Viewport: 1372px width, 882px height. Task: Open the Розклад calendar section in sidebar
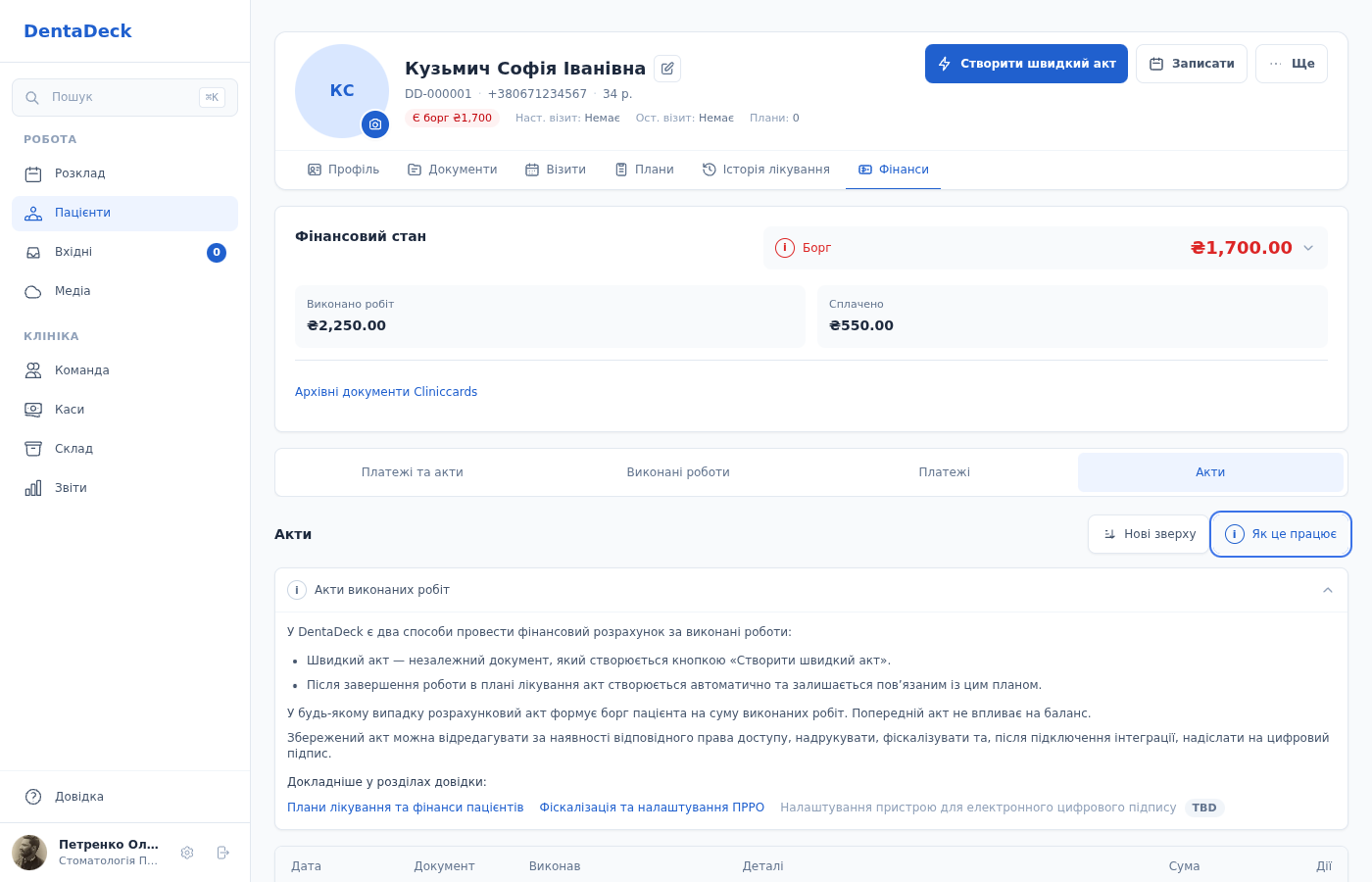(124, 173)
